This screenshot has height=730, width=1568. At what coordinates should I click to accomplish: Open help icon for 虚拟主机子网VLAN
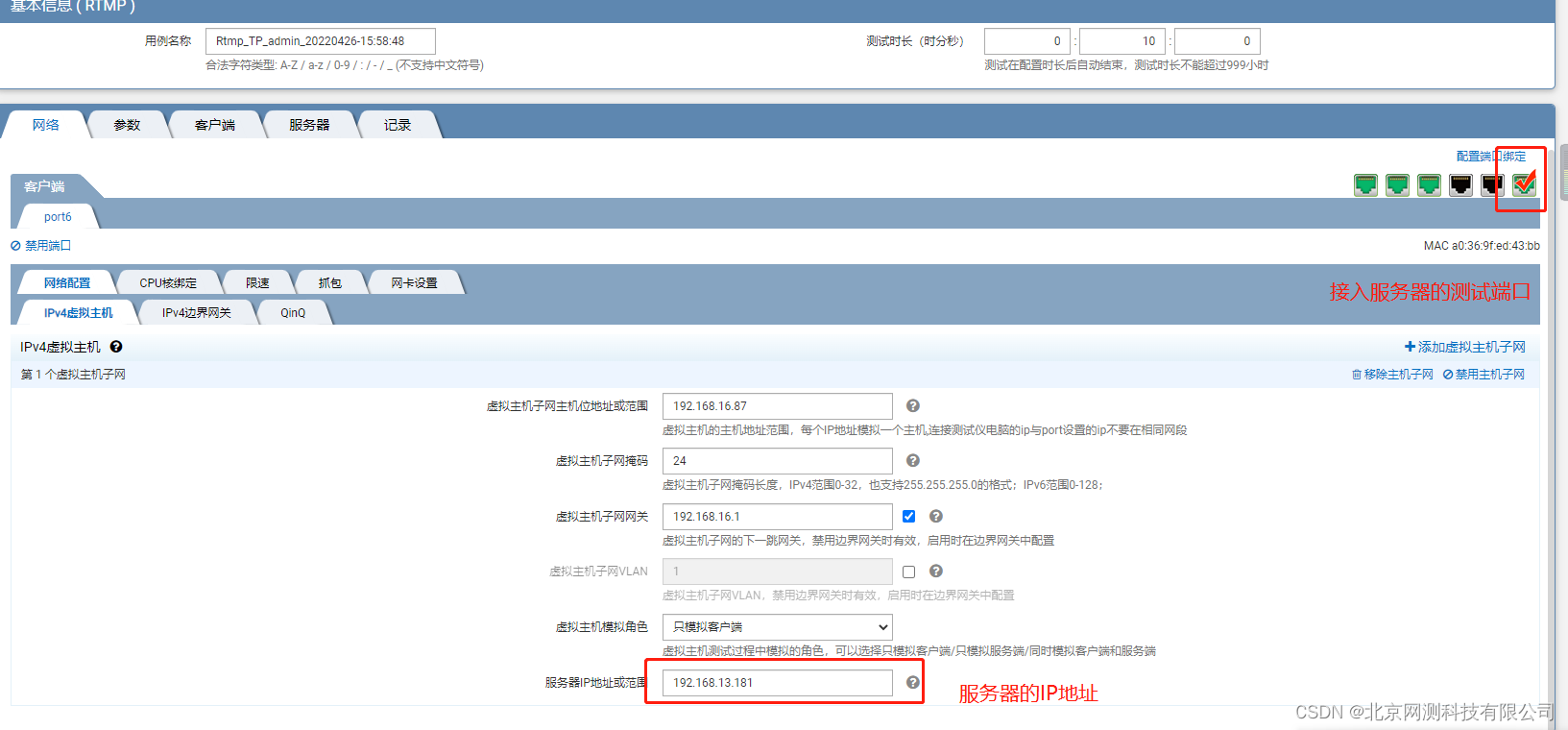click(936, 572)
